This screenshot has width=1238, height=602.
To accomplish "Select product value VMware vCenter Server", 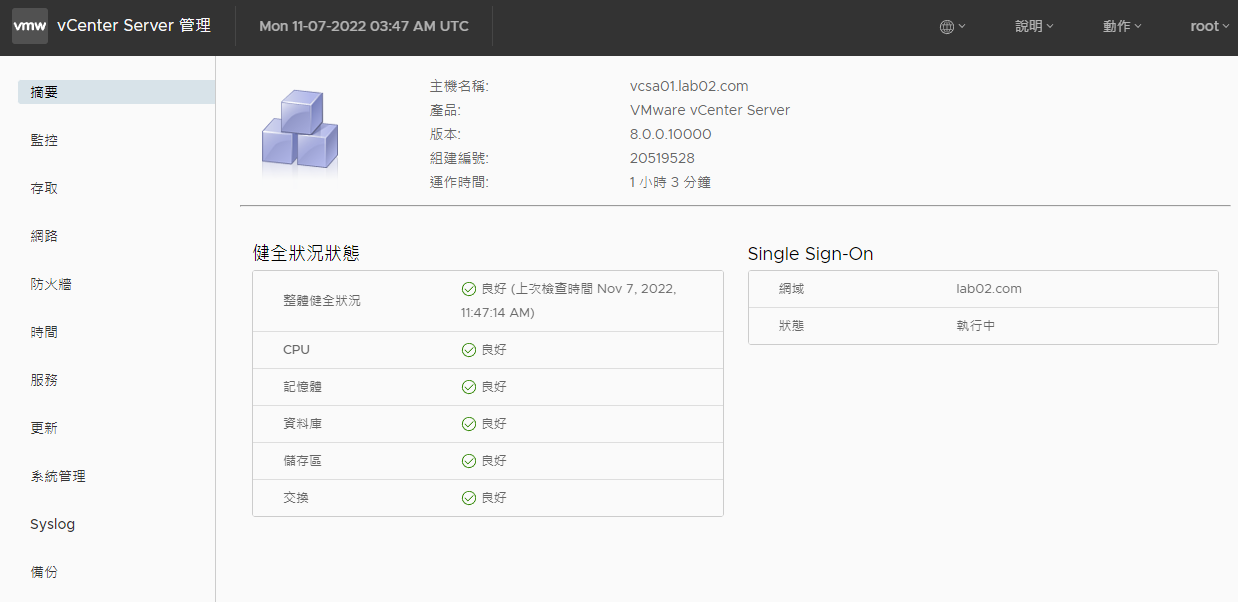I will click(710, 110).
